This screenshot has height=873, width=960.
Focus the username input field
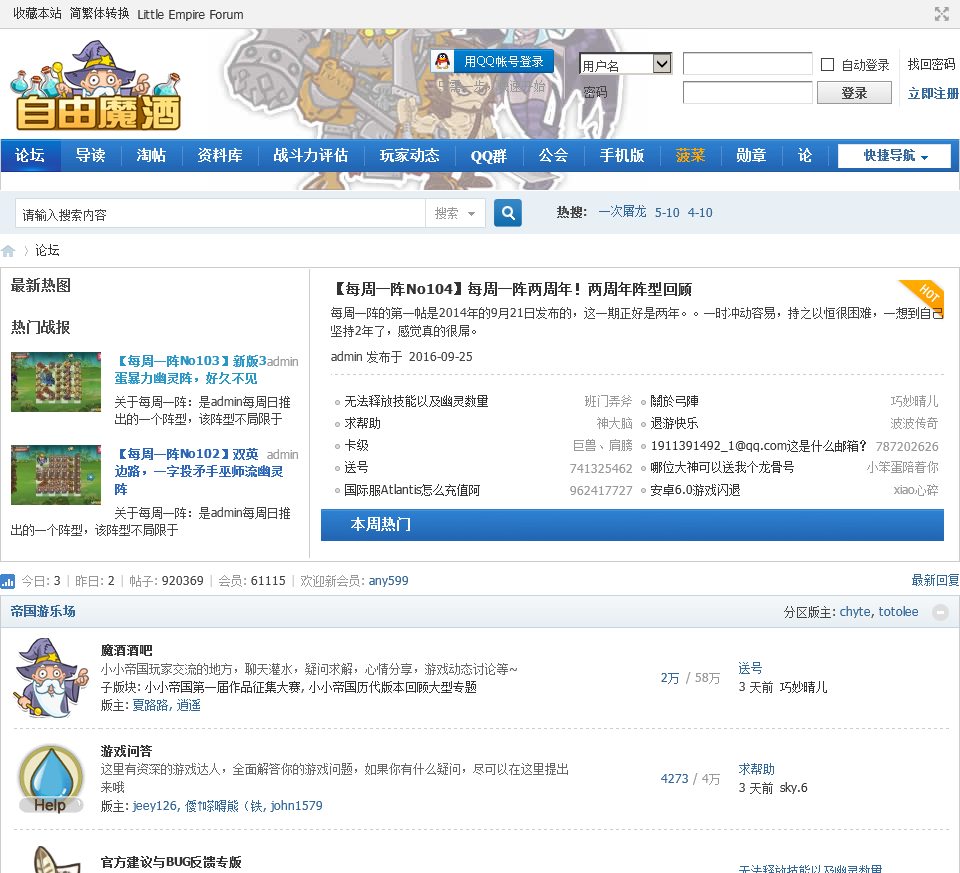click(x=748, y=64)
